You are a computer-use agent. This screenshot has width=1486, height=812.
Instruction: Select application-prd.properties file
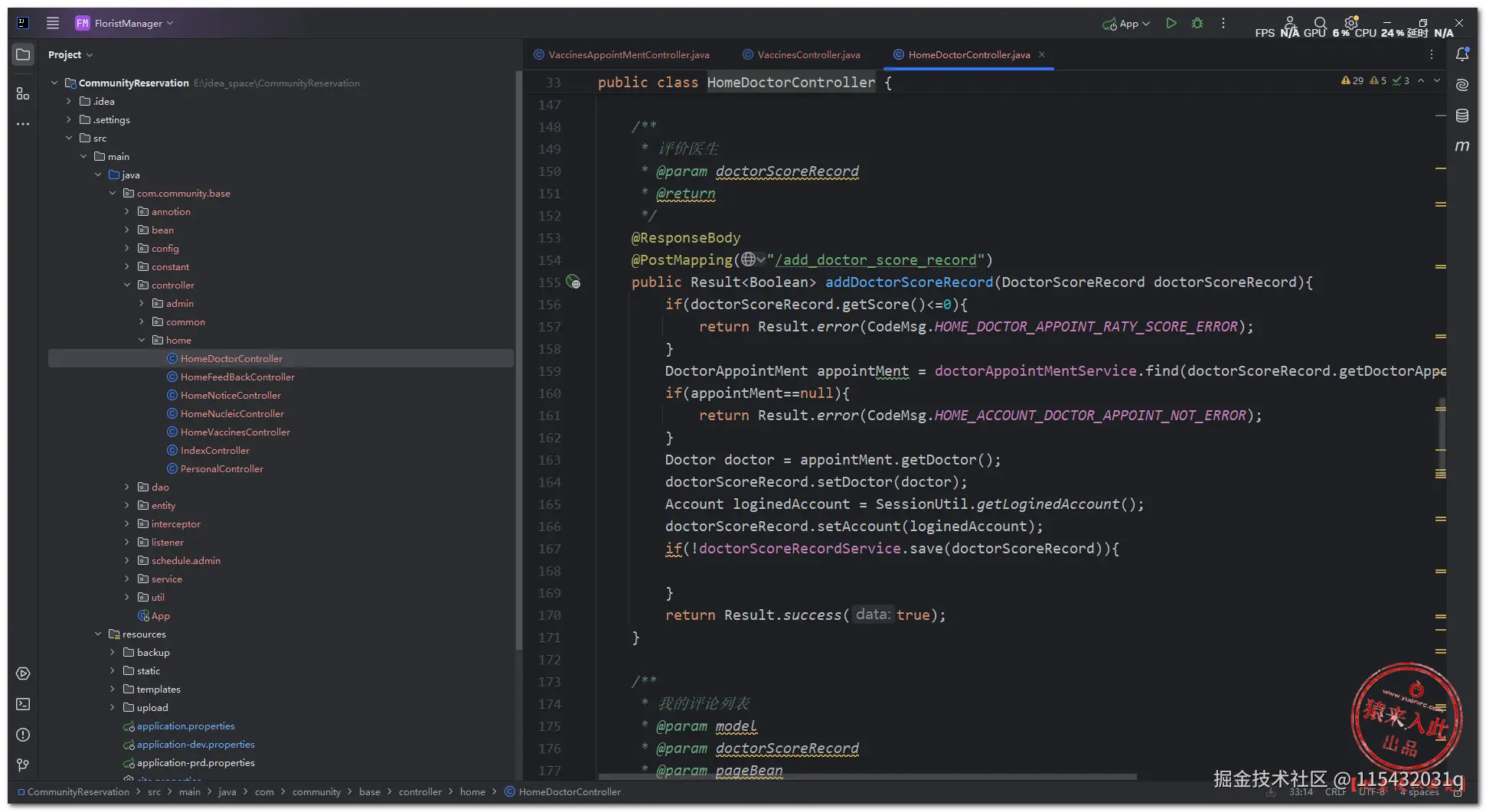(195, 762)
